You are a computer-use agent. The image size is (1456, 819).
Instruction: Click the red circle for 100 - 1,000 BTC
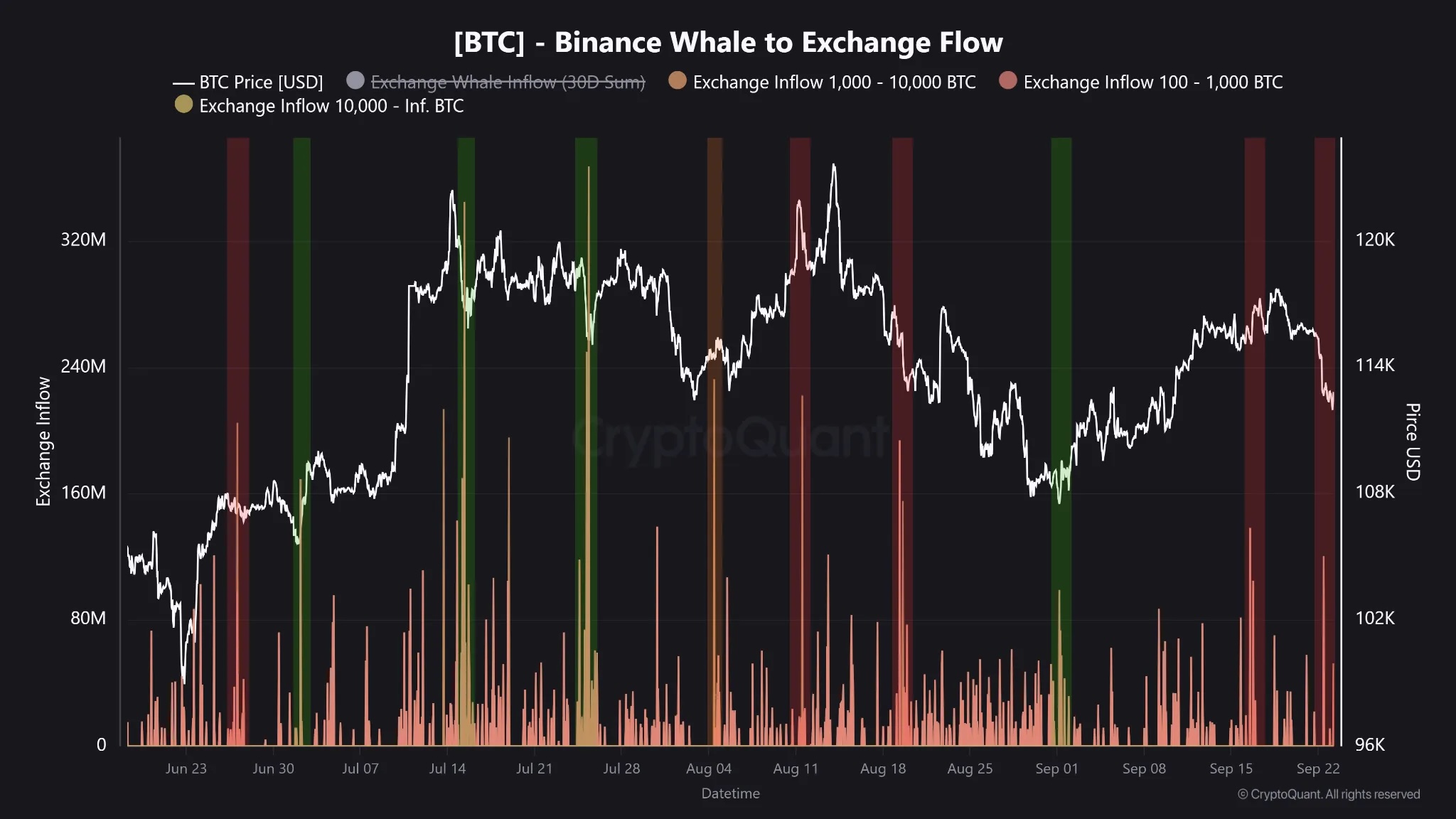(x=1007, y=80)
